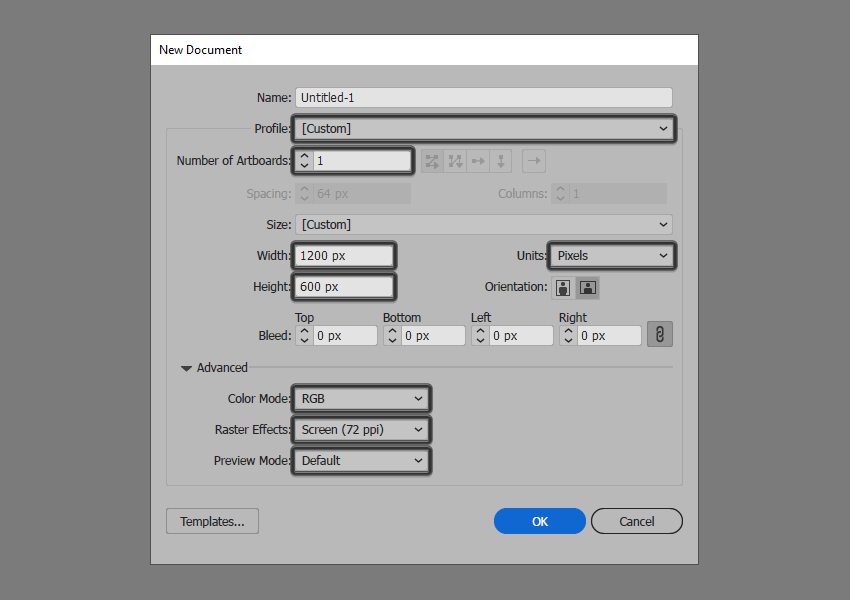Toggle the bleed link chain icon
This screenshot has height=600, width=850.
tap(660, 334)
